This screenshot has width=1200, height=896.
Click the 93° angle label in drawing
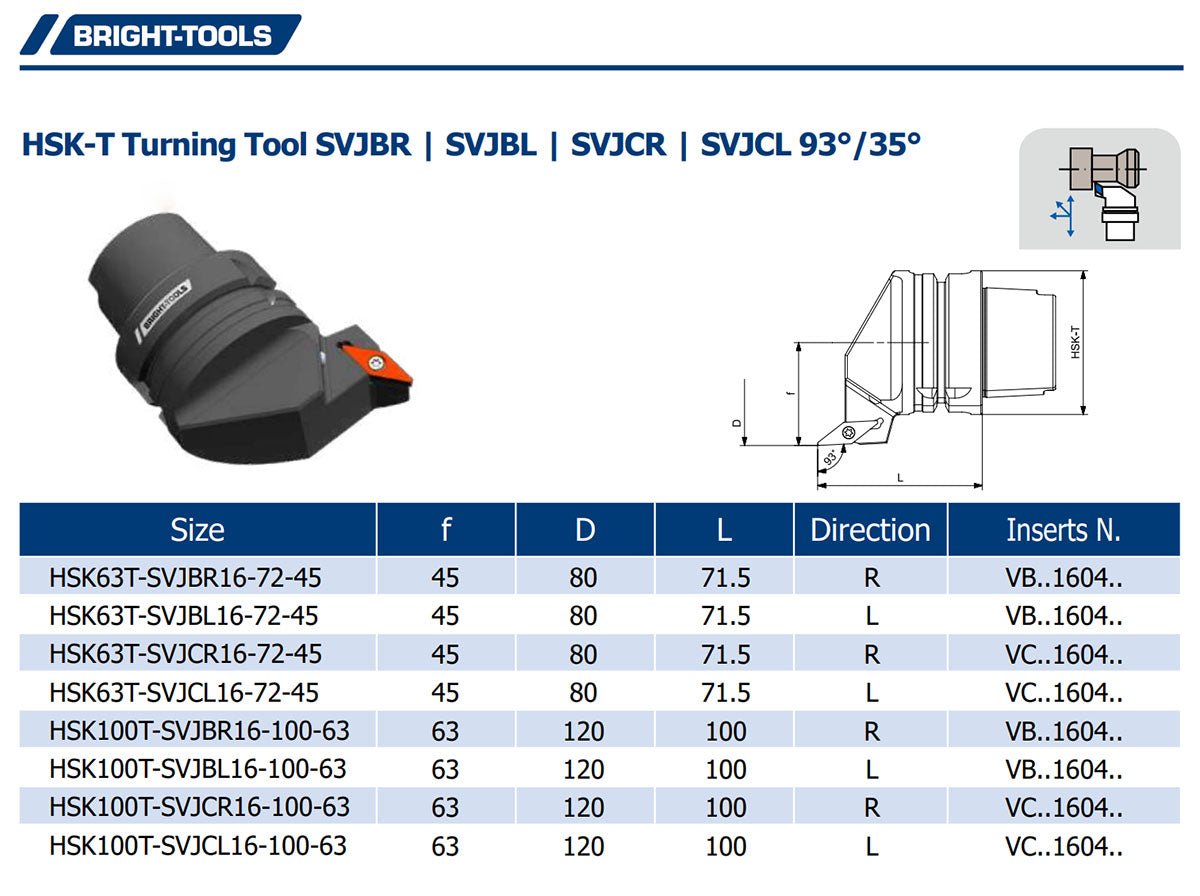tap(831, 457)
